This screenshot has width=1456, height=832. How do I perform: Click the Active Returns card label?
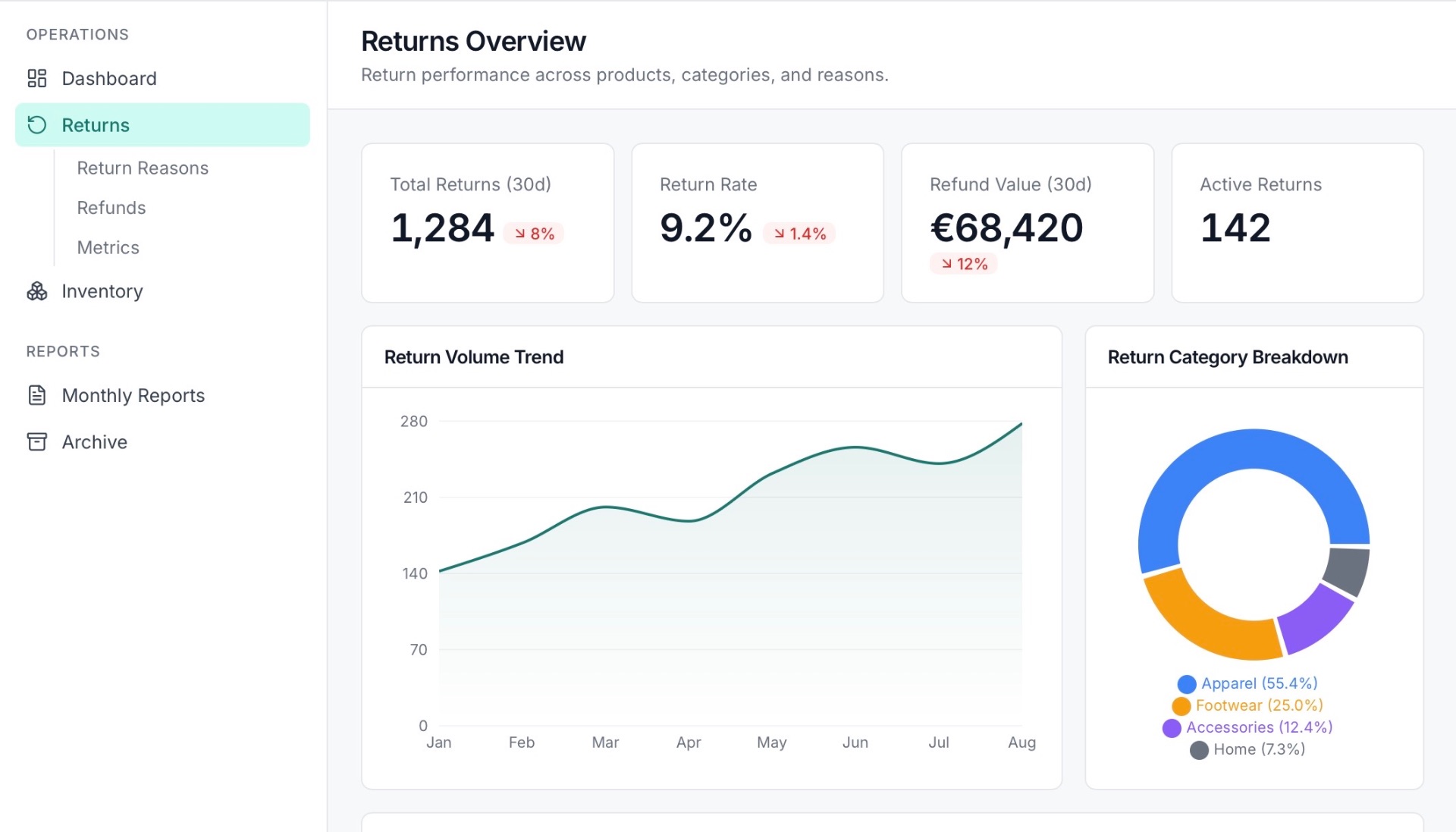[1260, 184]
